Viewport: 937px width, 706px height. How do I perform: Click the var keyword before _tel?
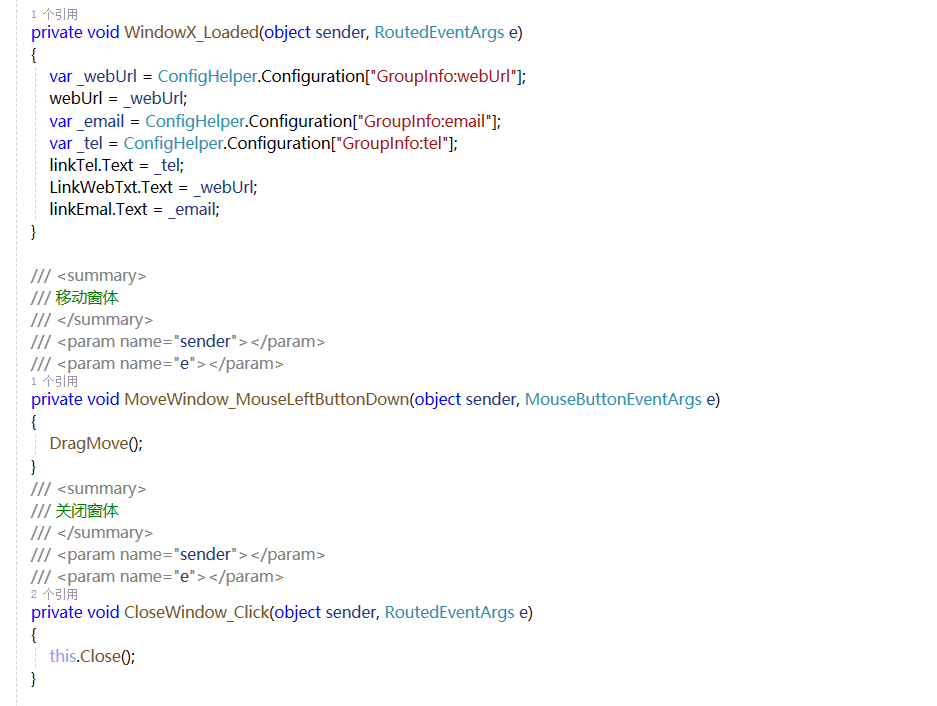[61, 143]
